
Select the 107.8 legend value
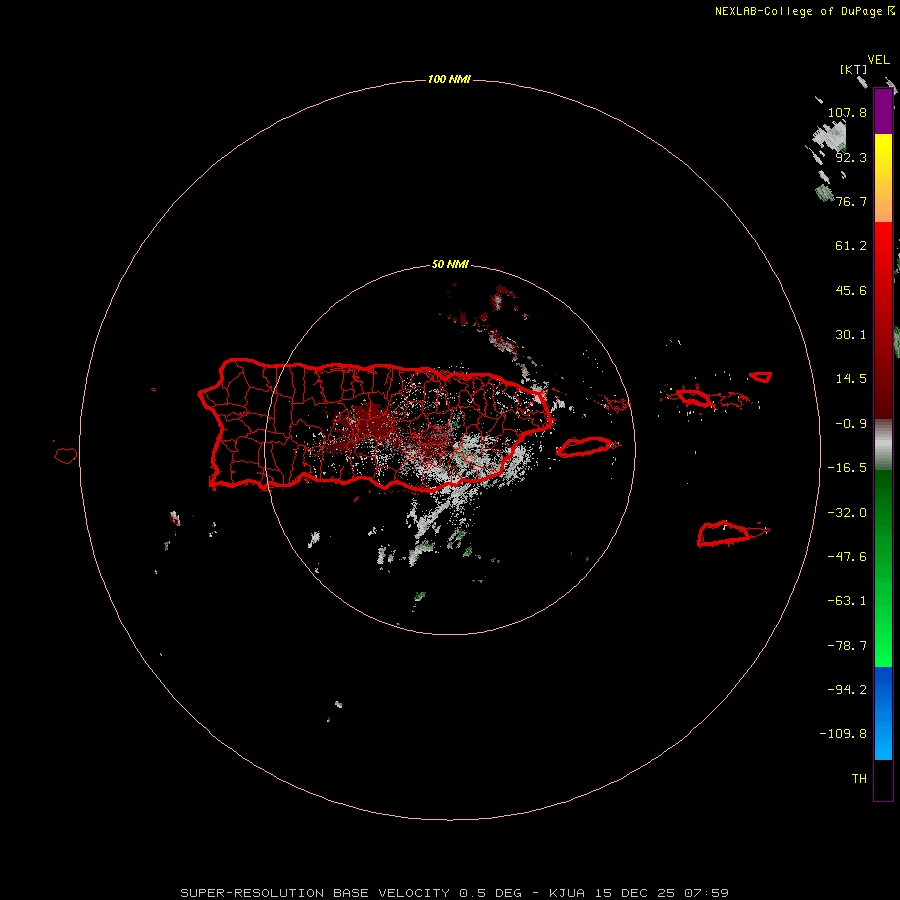coord(847,112)
